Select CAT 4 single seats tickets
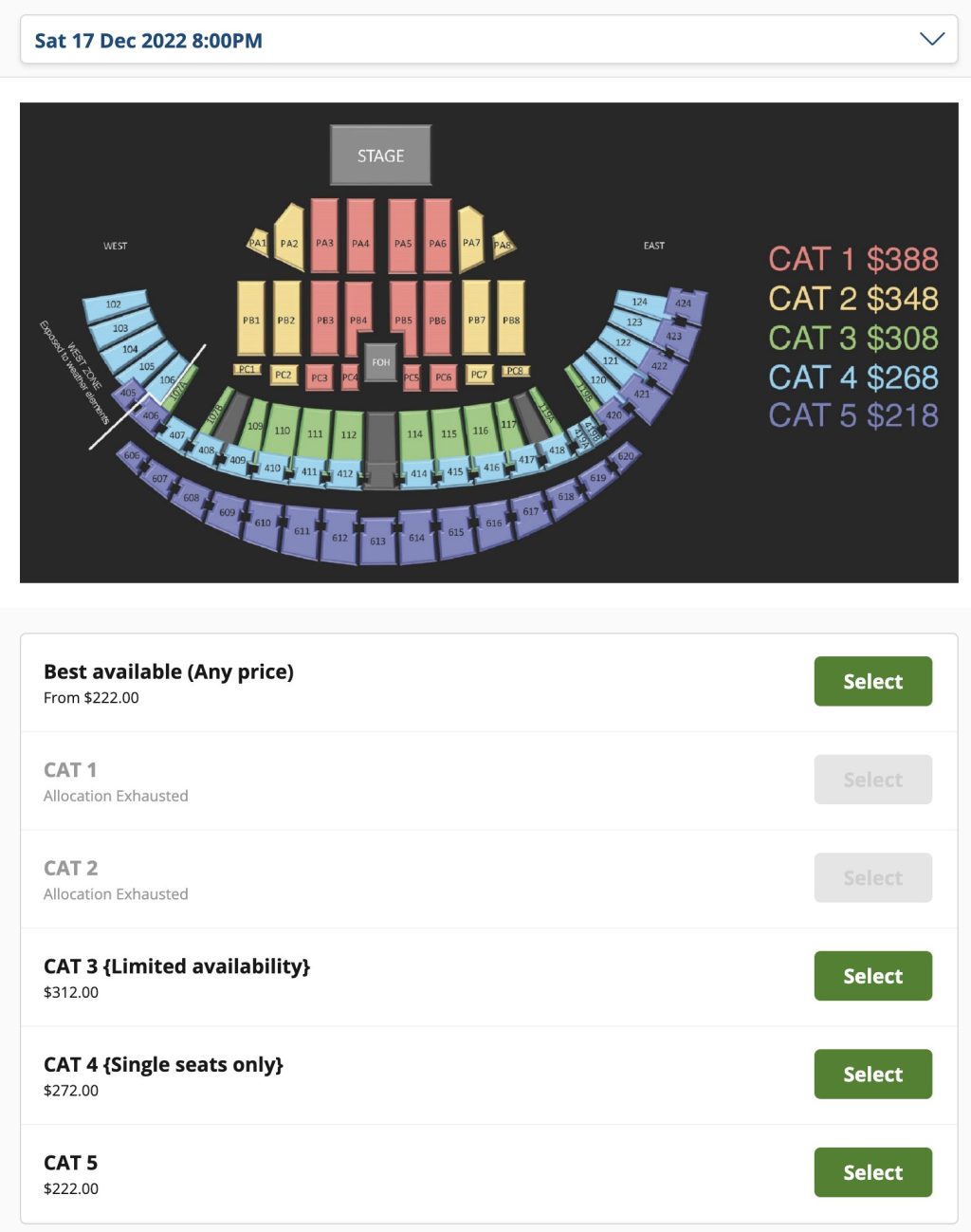This screenshot has width=971, height=1232. pos(872,1074)
